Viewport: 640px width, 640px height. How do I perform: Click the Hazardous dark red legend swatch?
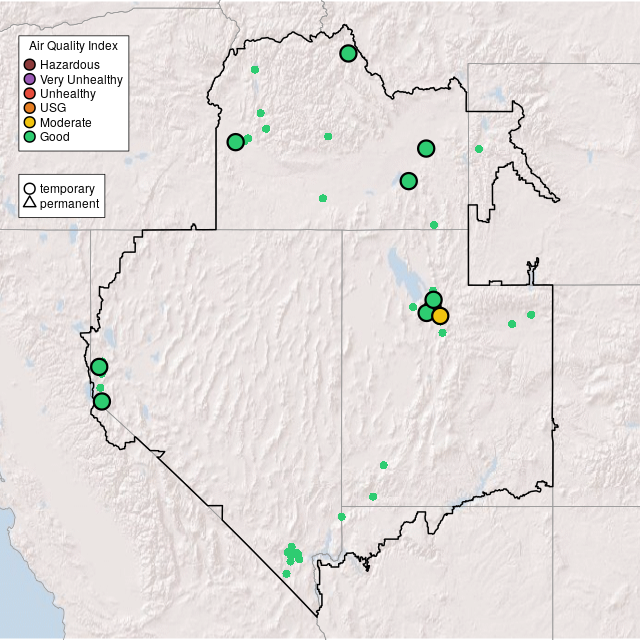coord(30,65)
